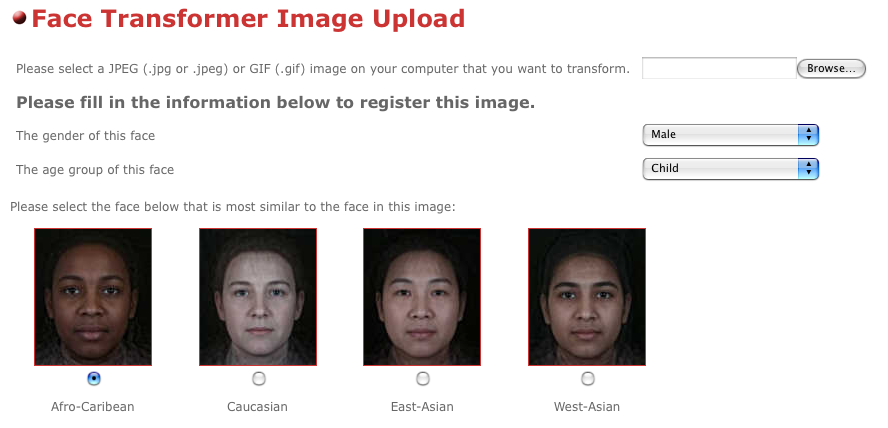Image resolution: width=888 pixels, height=428 pixels.
Task: Click the Afro-Caribean face thumbnail
Action: (93, 297)
